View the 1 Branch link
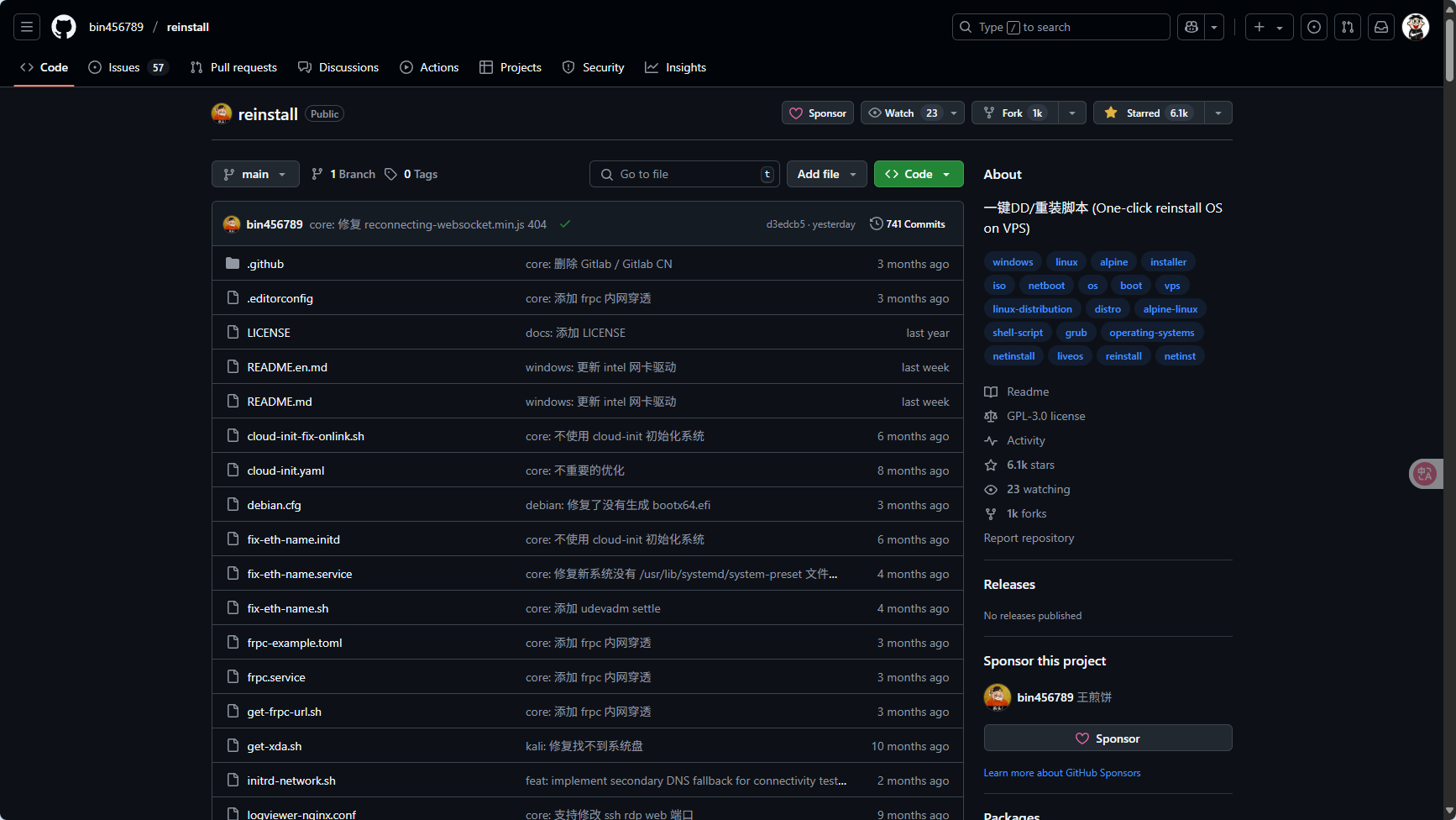Image resolution: width=1456 pixels, height=820 pixels. [343, 174]
